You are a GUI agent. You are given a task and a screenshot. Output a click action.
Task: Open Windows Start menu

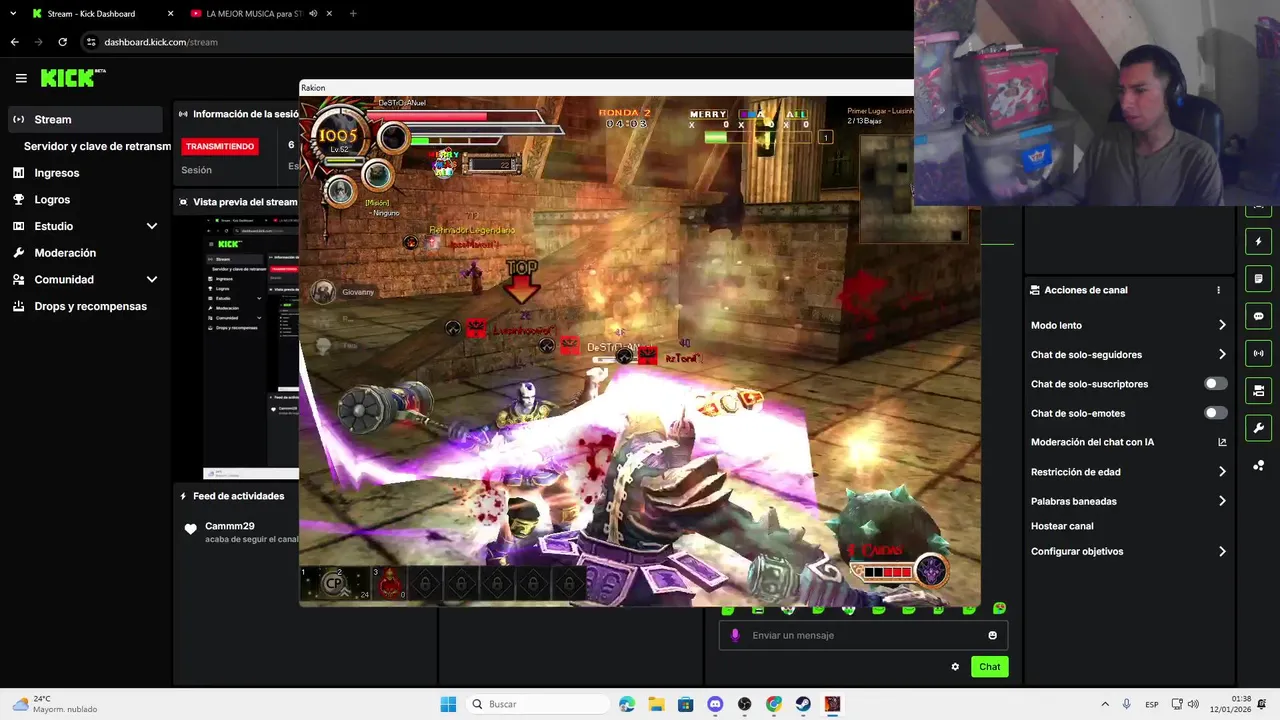point(448,704)
